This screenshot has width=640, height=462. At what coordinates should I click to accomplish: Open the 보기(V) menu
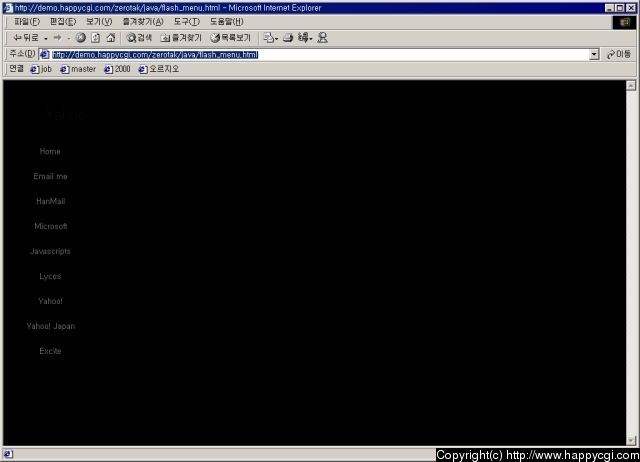pyautogui.click(x=99, y=22)
